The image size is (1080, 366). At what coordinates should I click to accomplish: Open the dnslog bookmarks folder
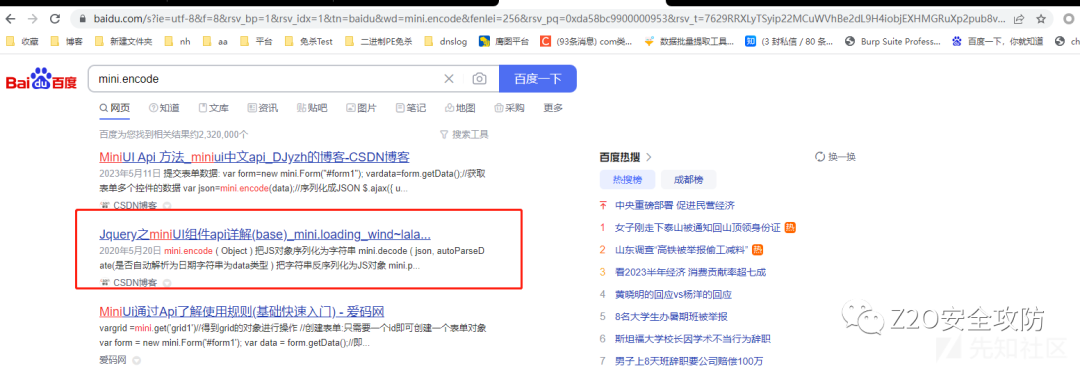tap(446, 41)
